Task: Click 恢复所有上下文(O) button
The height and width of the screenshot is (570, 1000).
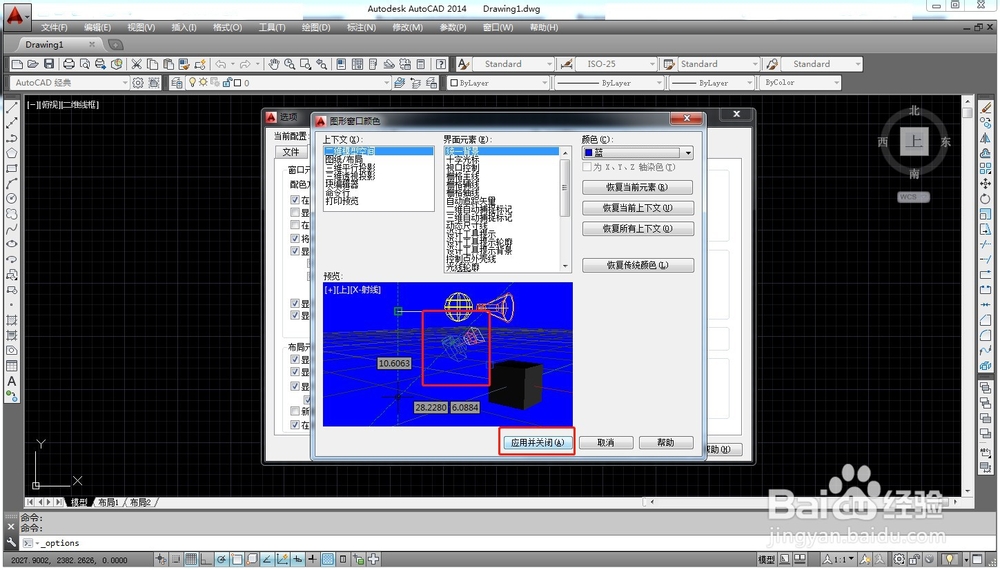Action: click(638, 228)
